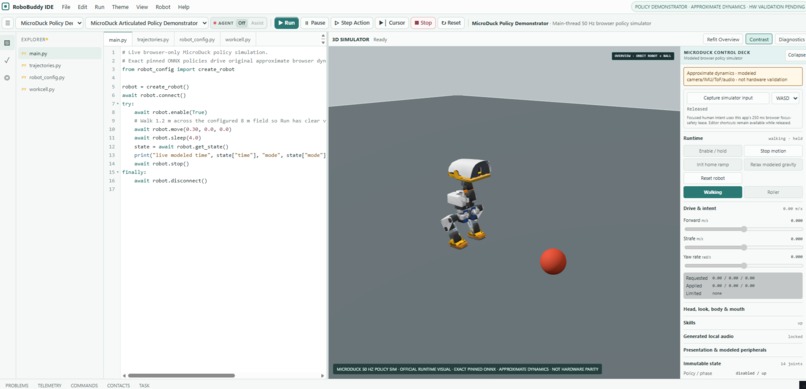Viewport: 806px width, 389px height.
Task: Switch to trajectories.py editor tab
Action: 153,40
